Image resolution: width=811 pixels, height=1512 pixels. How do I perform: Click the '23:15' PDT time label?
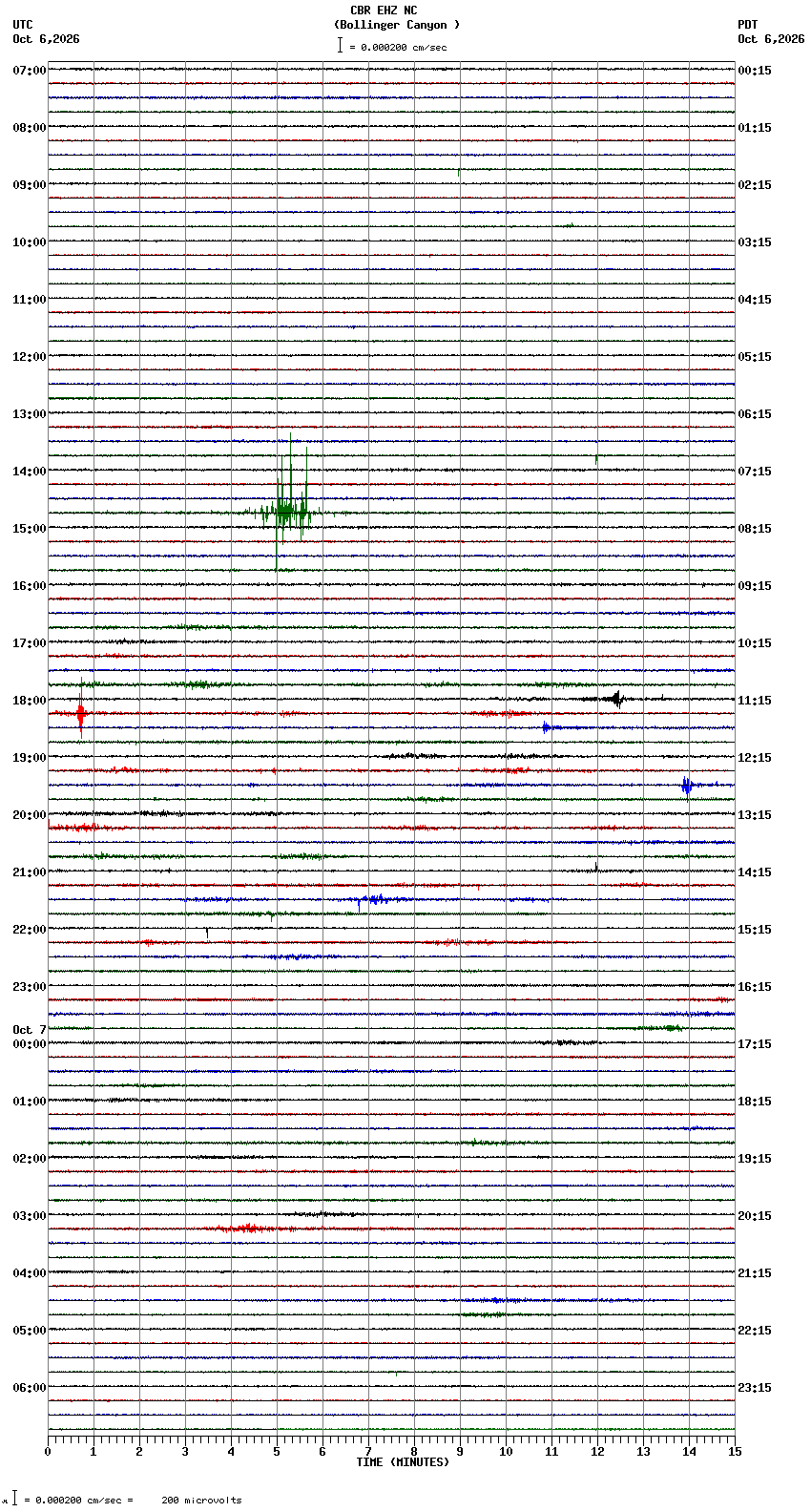[x=755, y=1388]
